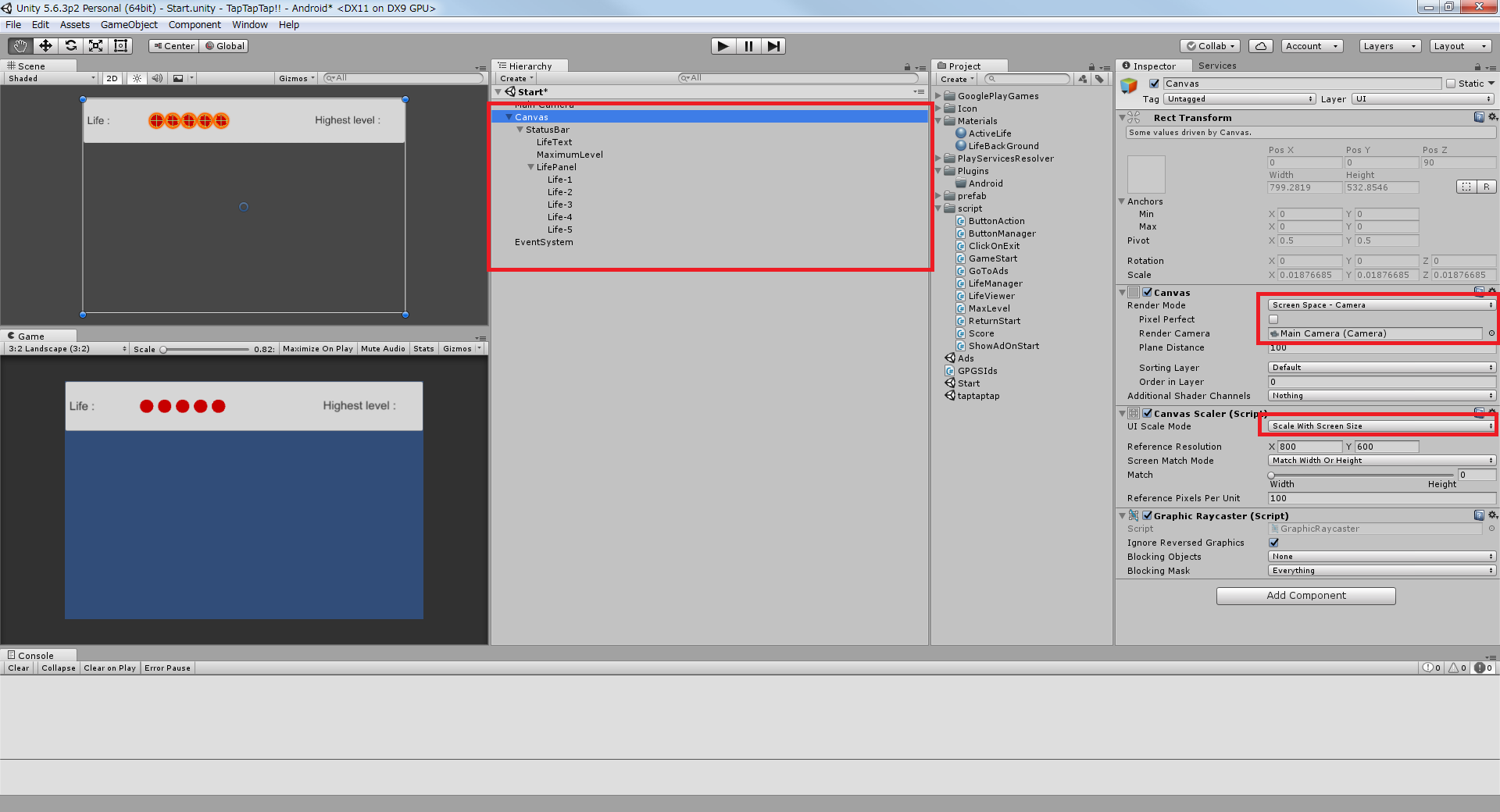Viewport: 1500px width, 812px height.
Task: Toggle Mute Audio in Game view
Action: click(x=383, y=349)
